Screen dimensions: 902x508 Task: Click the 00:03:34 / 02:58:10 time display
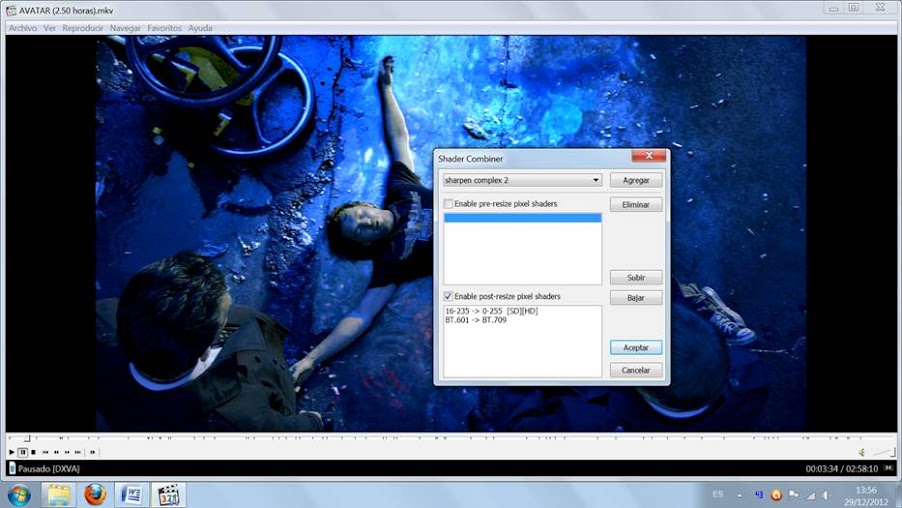pyautogui.click(x=842, y=469)
